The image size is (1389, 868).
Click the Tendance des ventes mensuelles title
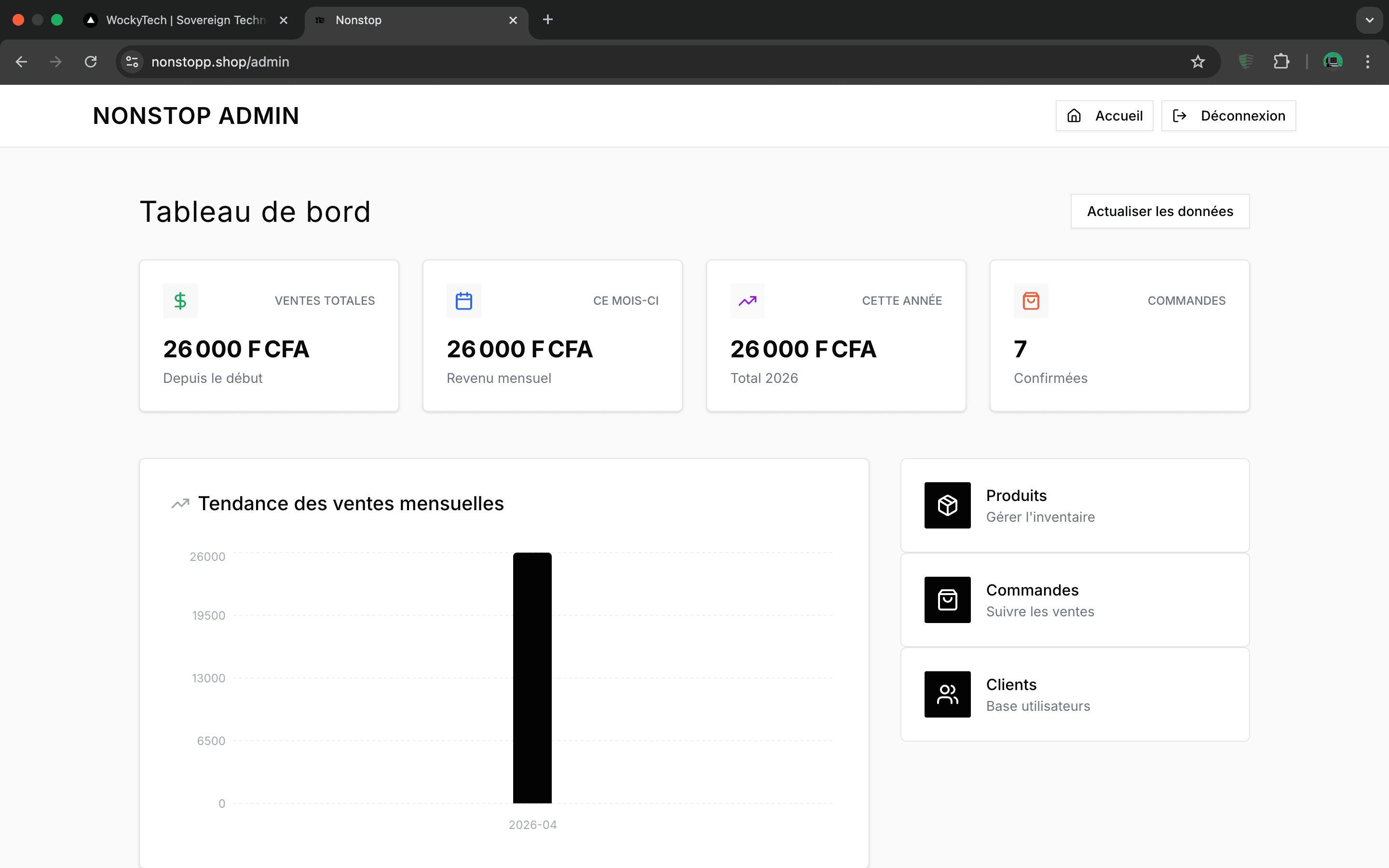[351, 503]
